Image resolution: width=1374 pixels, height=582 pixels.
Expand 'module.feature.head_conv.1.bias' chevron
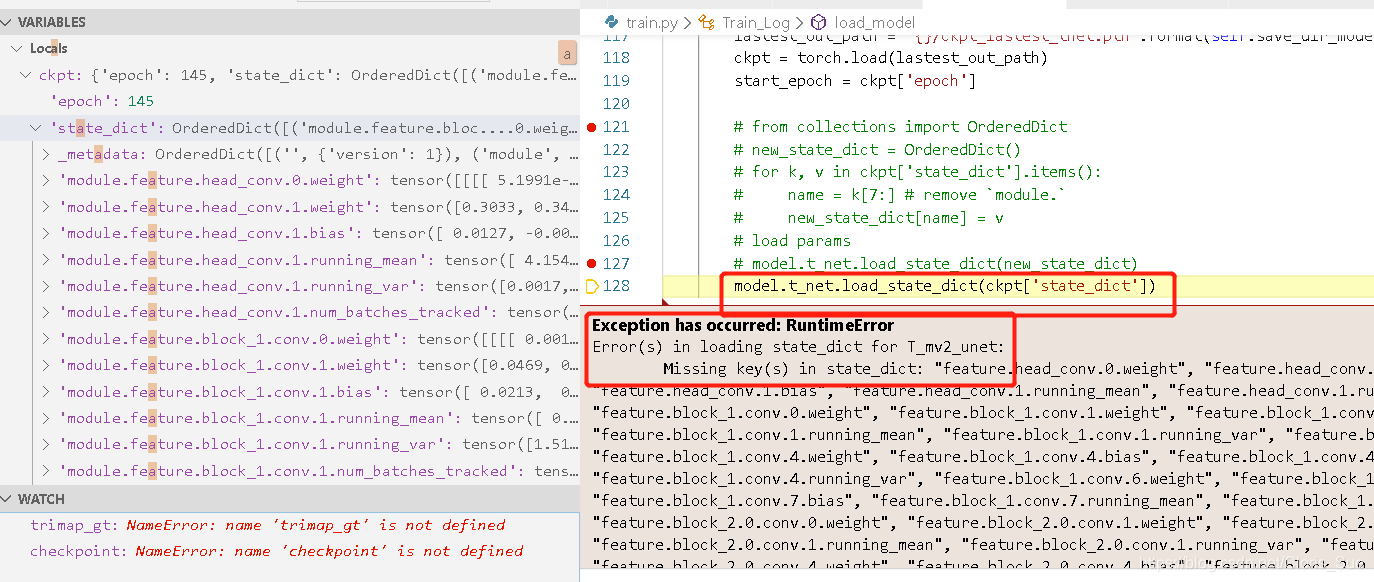46,233
